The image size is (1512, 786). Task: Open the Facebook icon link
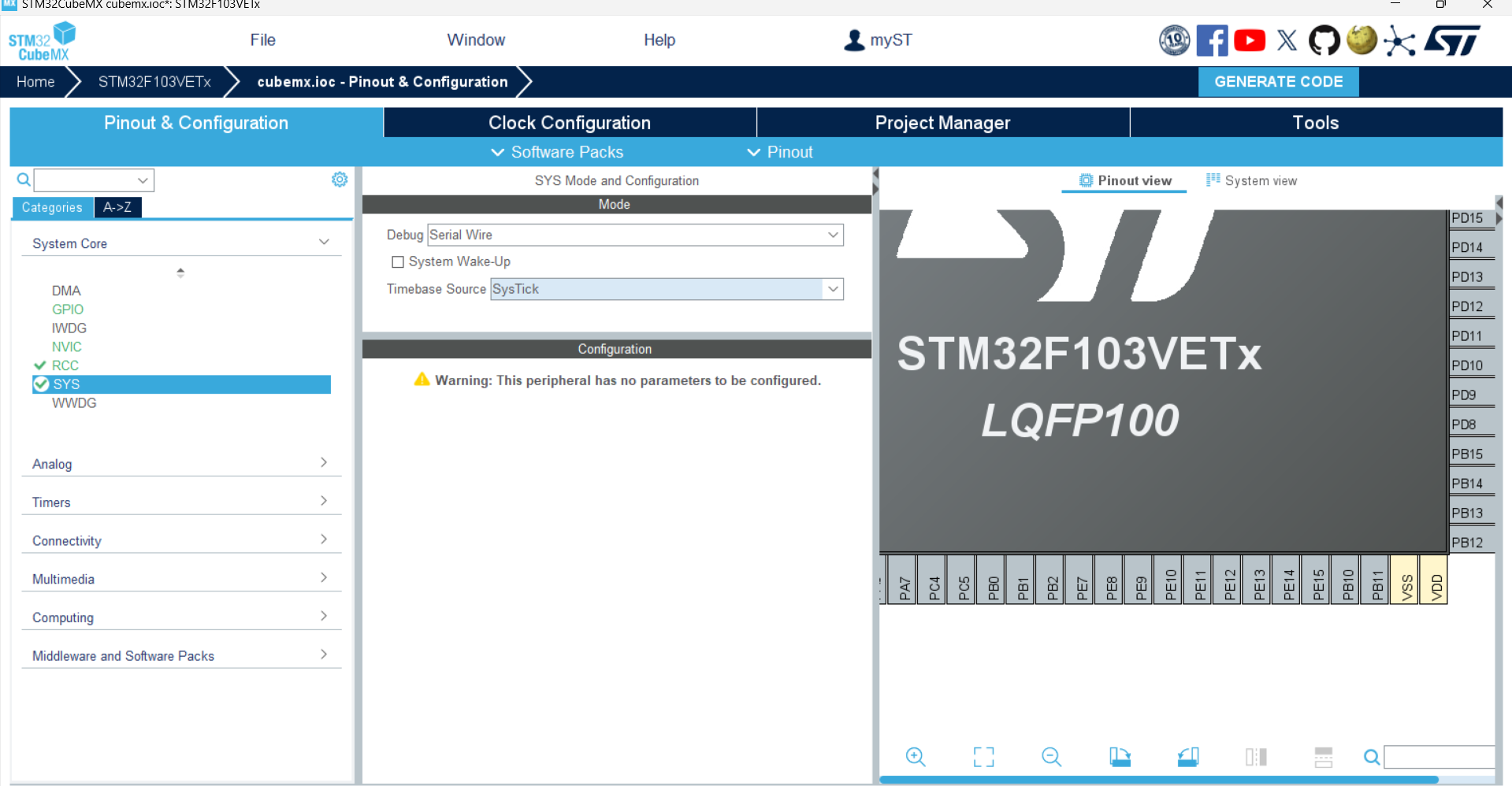pyautogui.click(x=1212, y=40)
